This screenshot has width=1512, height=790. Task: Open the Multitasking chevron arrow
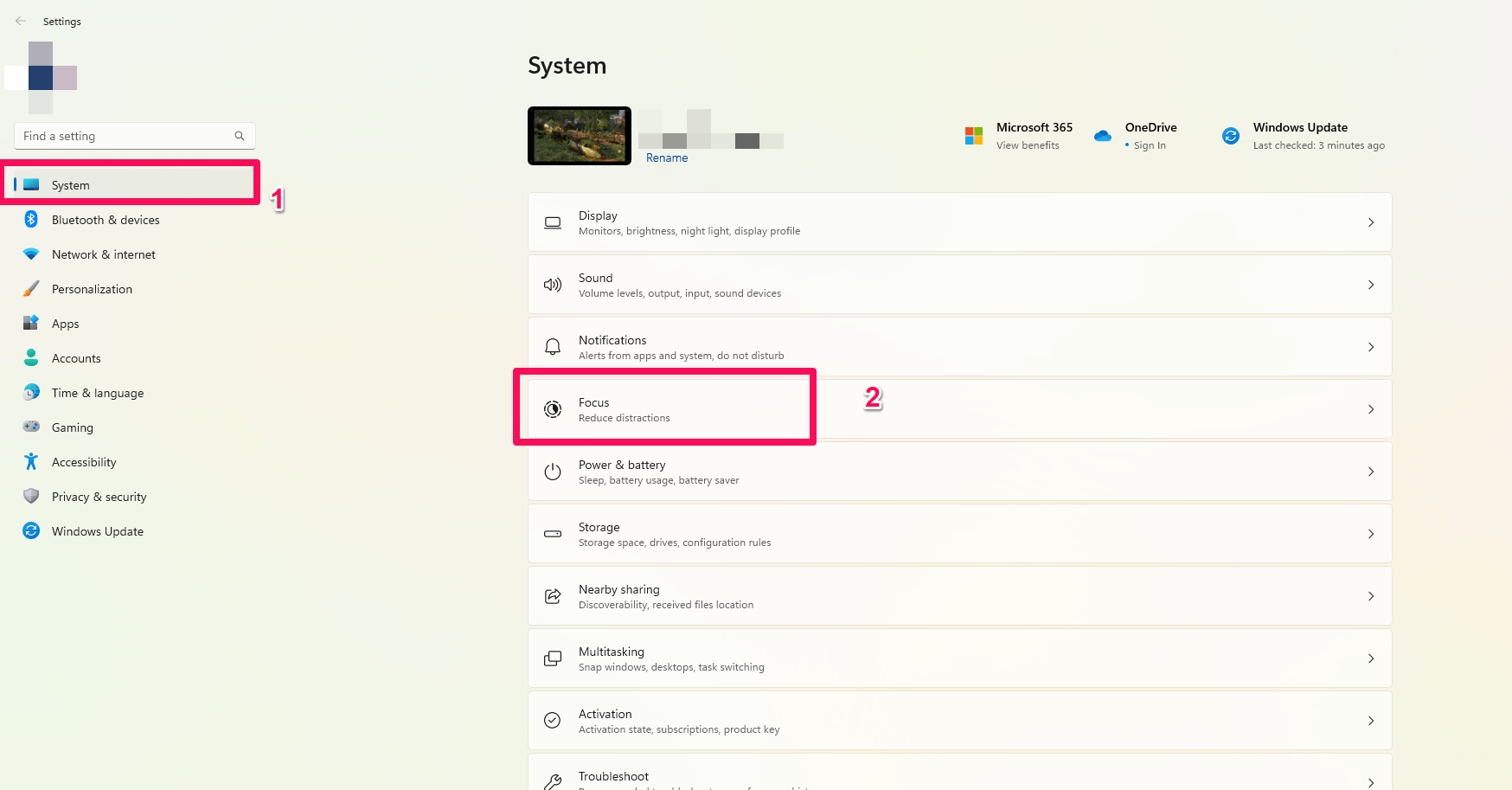click(1371, 658)
